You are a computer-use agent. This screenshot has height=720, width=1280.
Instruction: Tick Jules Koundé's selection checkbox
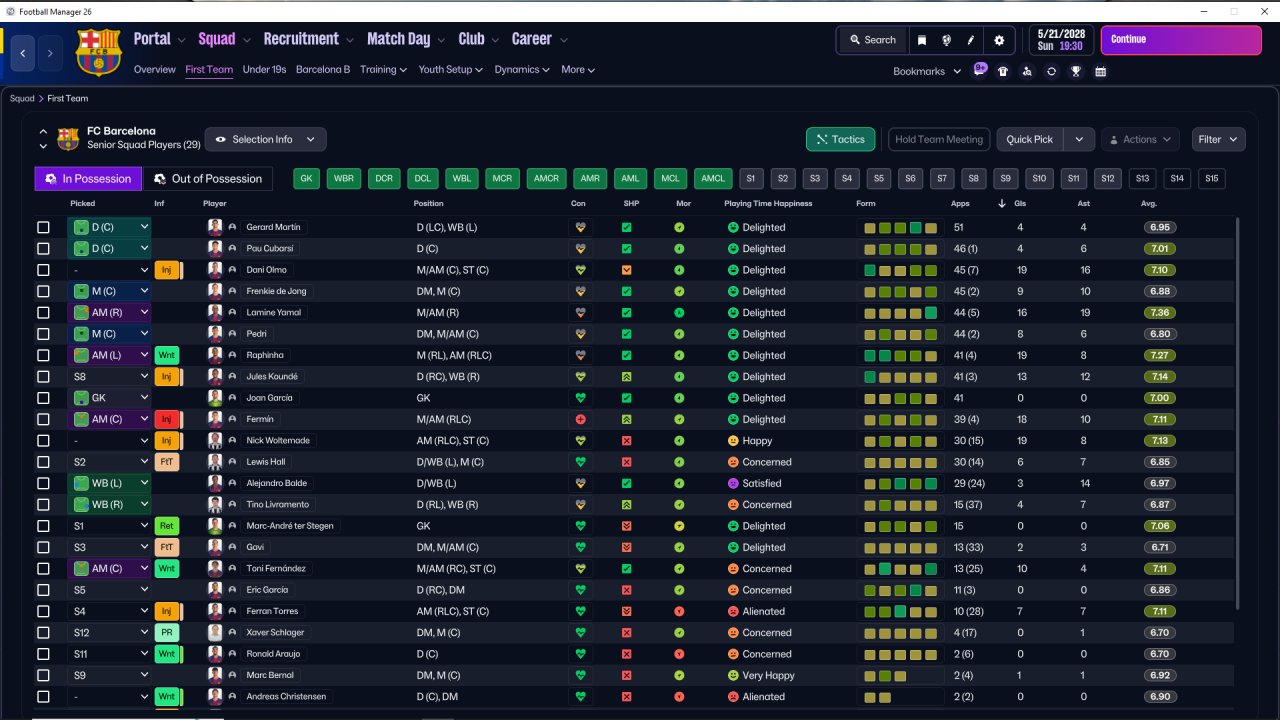(x=43, y=377)
